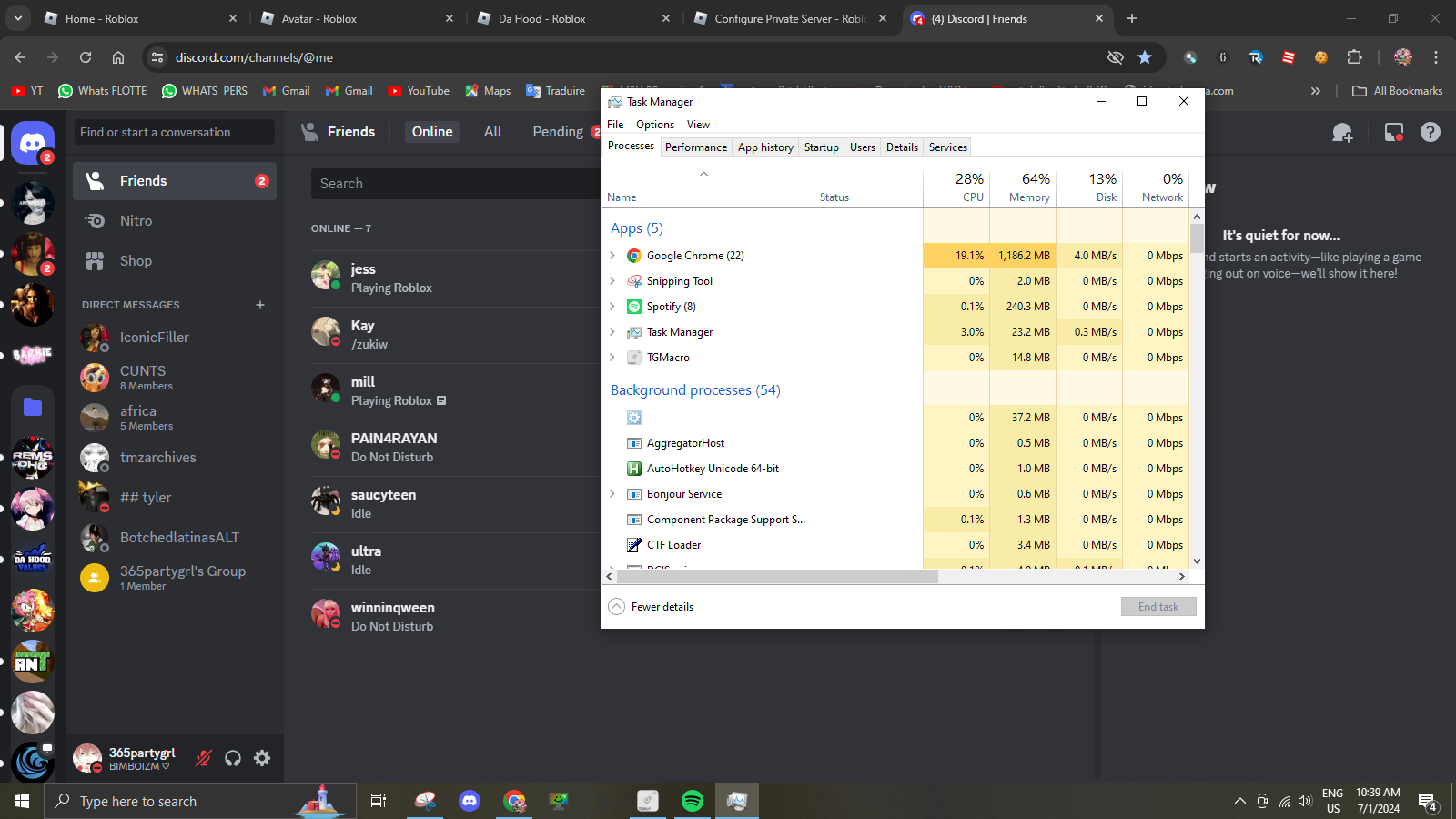Expand TGMacro process row
1456x819 pixels.
tap(612, 358)
